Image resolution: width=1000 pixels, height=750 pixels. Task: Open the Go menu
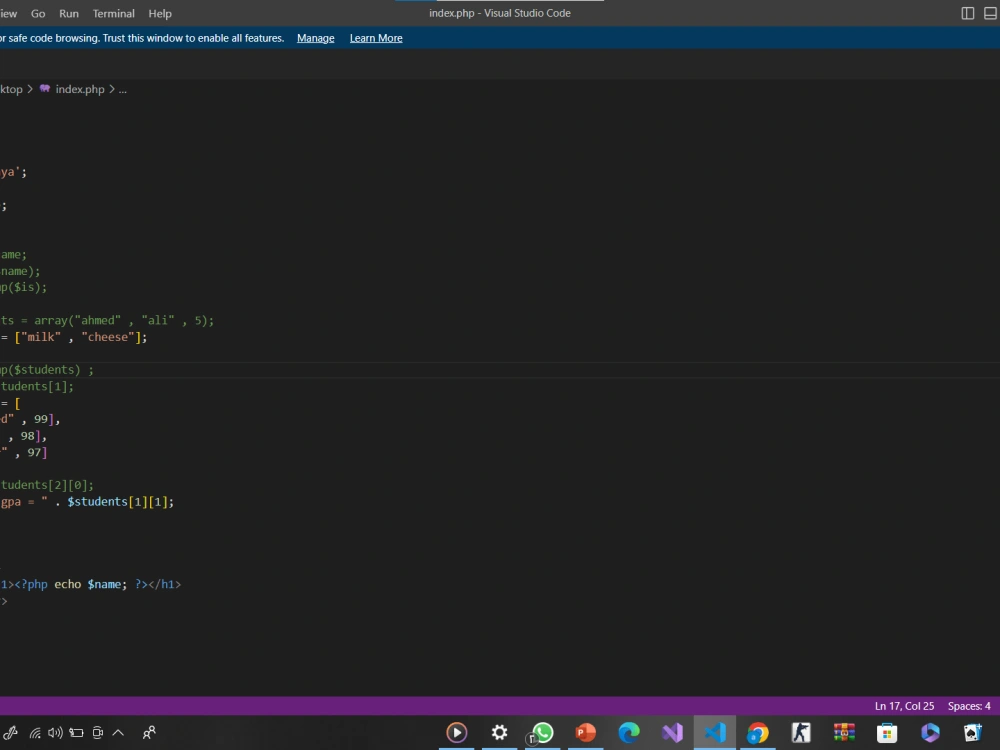(x=38, y=13)
